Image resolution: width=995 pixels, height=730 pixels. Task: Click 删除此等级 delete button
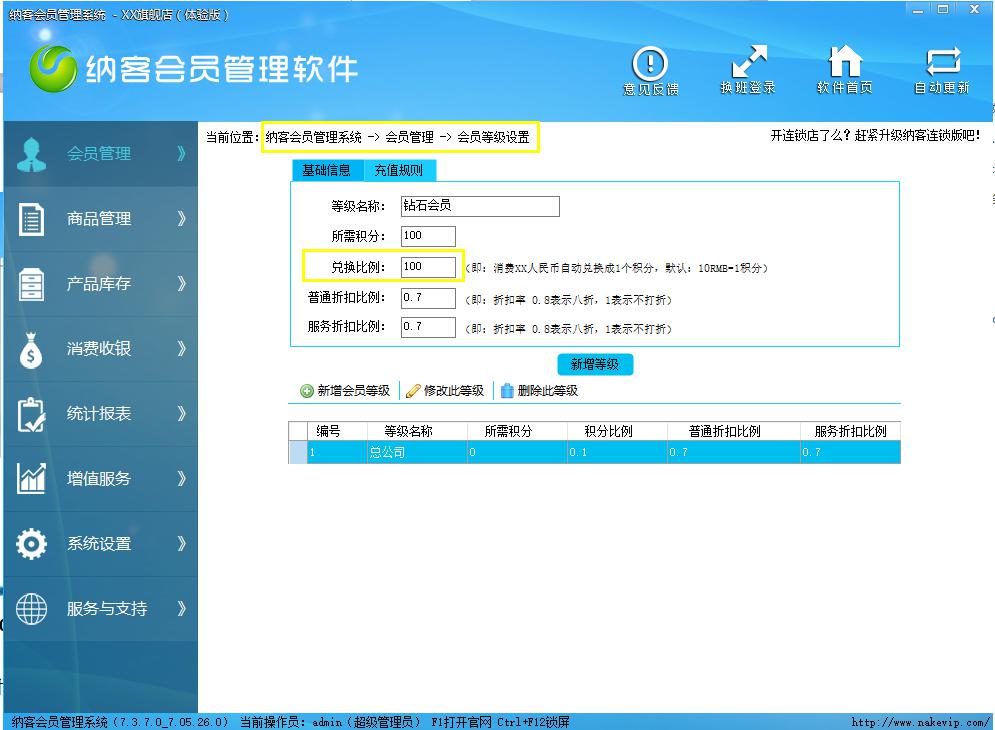coord(539,391)
